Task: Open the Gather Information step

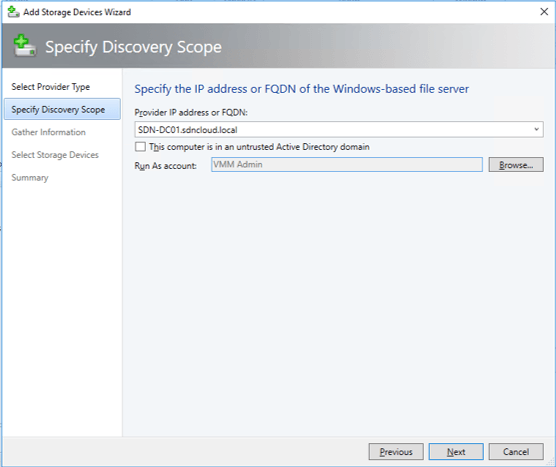Action: (x=49, y=132)
